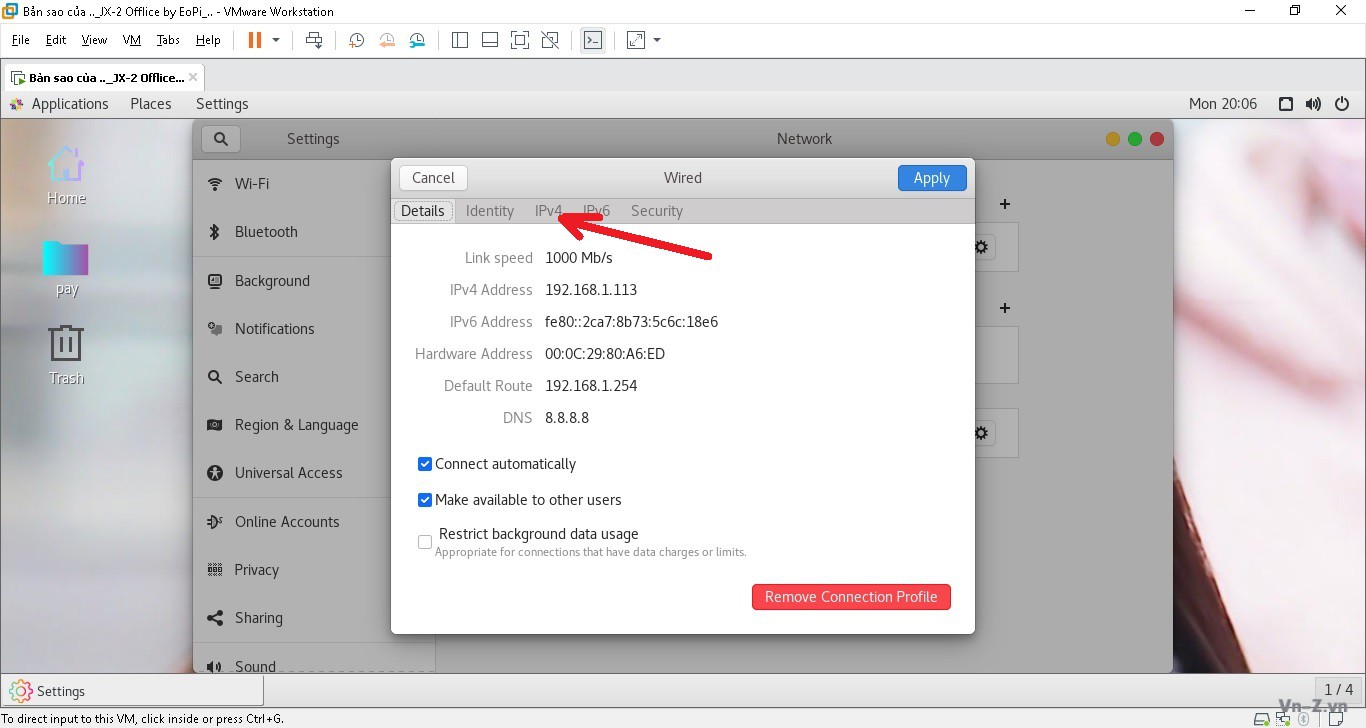The width and height of the screenshot is (1366, 728).
Task: Click the 1 / 4 workspace switcher
Action: pos(1338,690)
